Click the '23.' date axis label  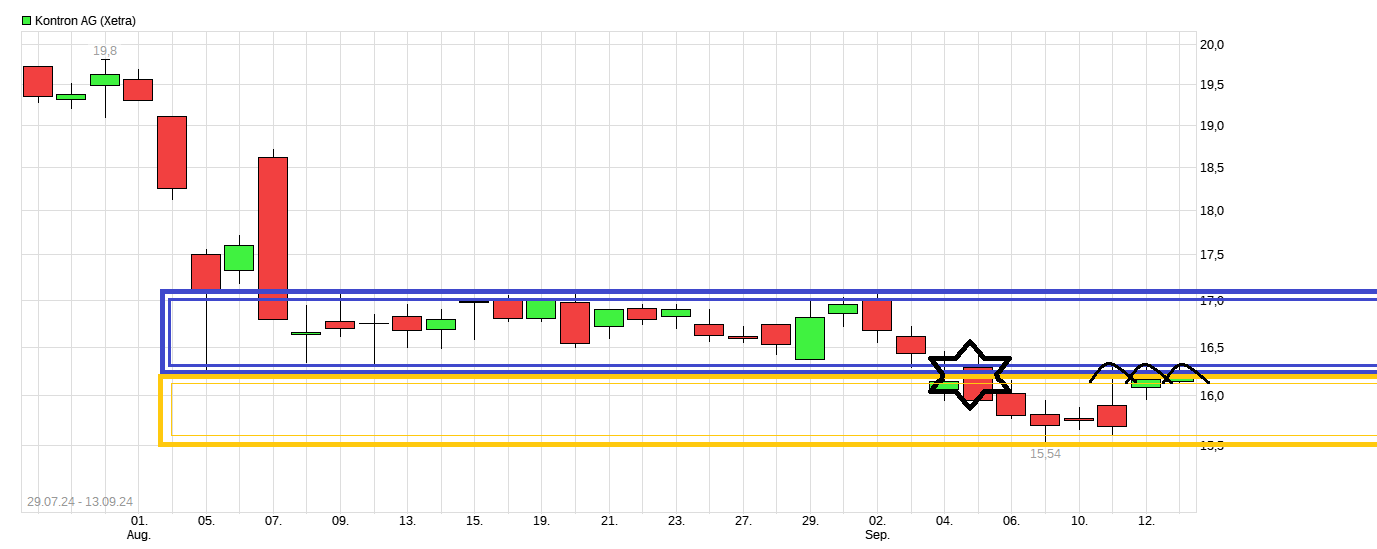click(x=676, y=521)
